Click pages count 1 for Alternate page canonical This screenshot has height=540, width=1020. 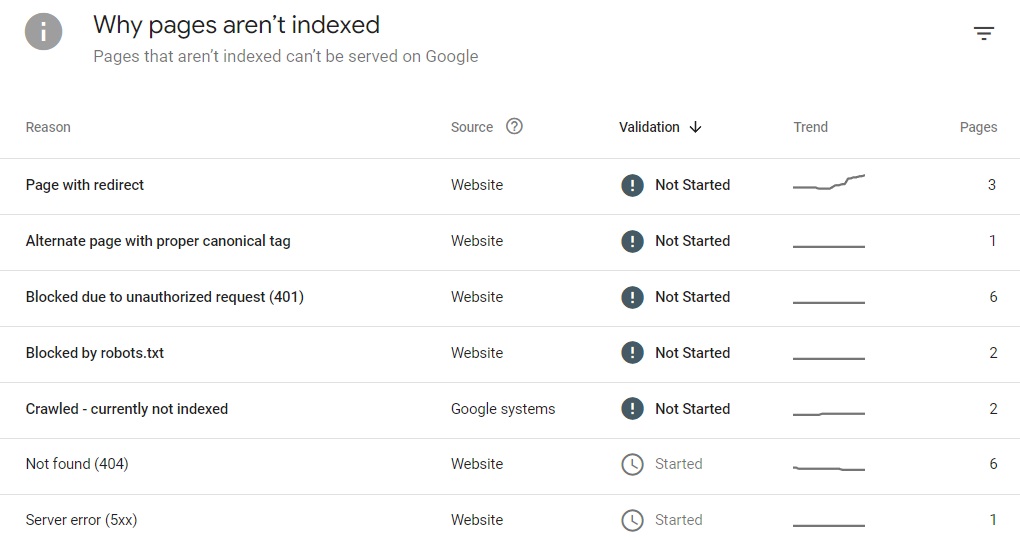993,241
